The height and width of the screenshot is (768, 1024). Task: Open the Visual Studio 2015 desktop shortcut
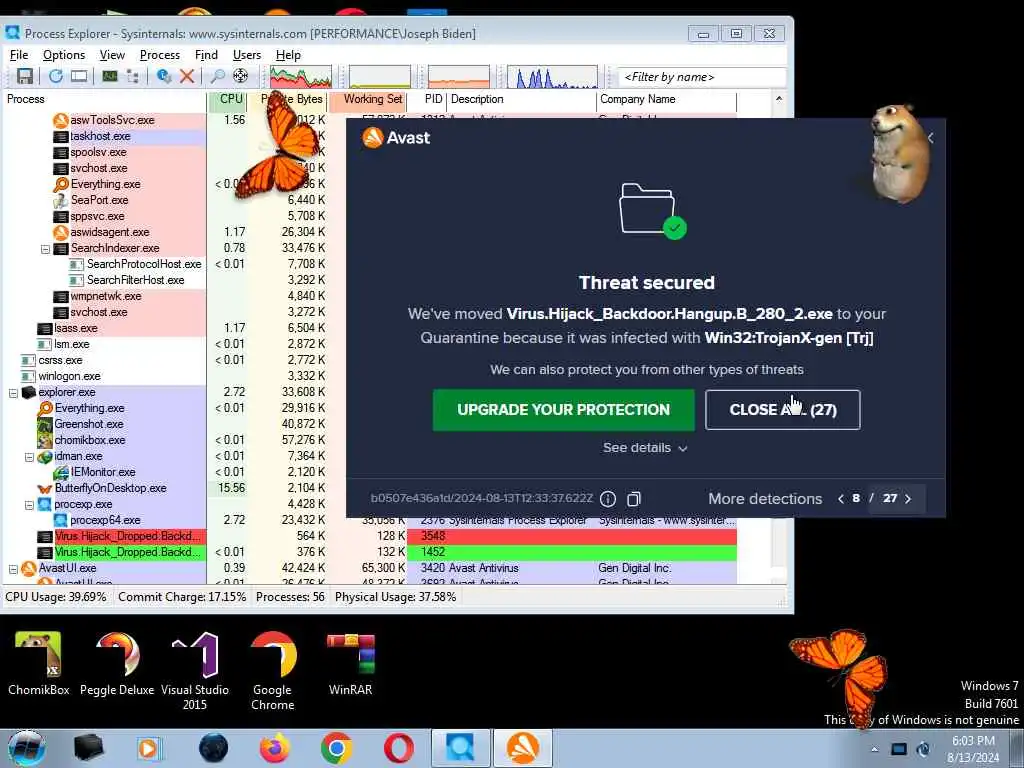(195, 671)
